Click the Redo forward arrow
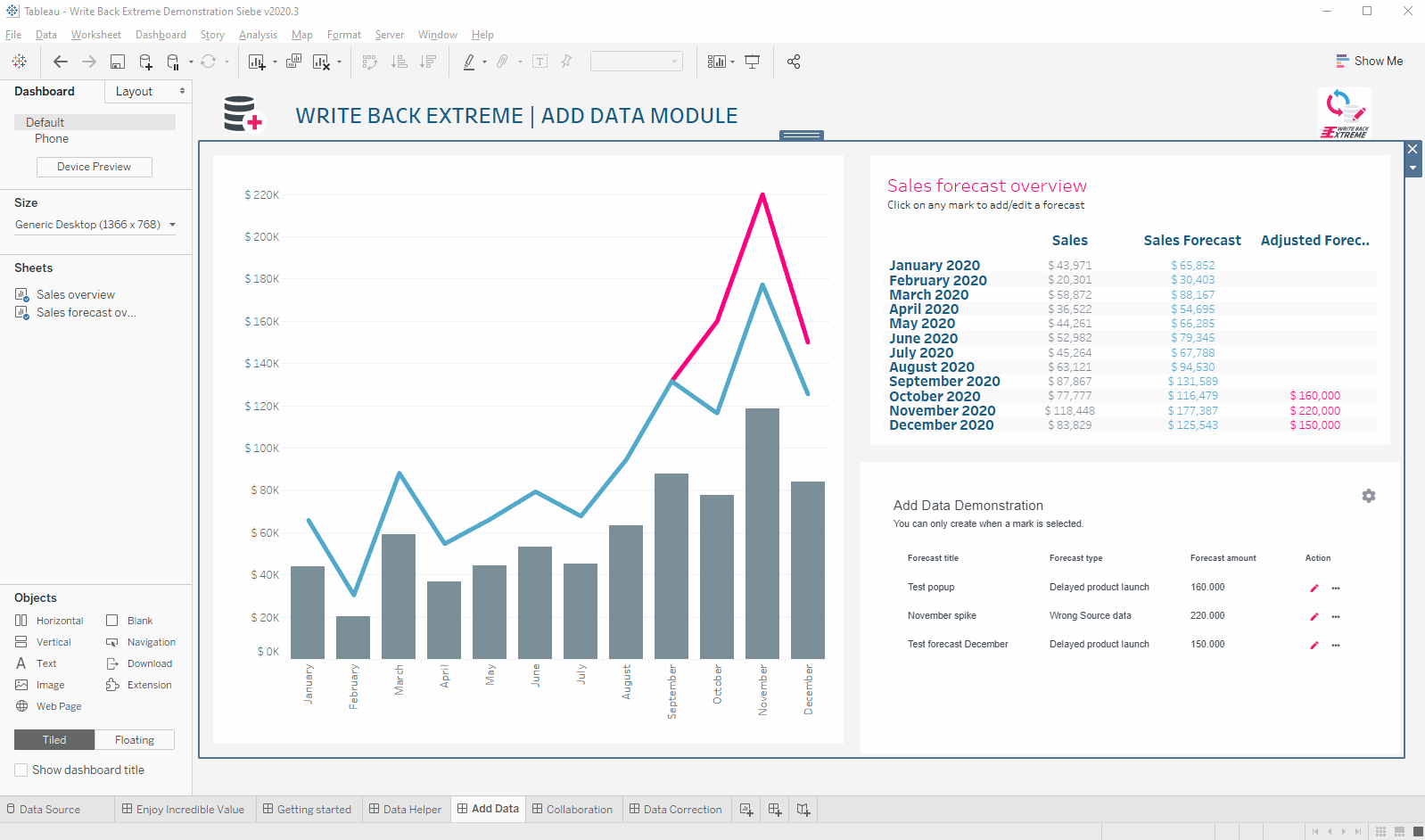 [89, 62]
